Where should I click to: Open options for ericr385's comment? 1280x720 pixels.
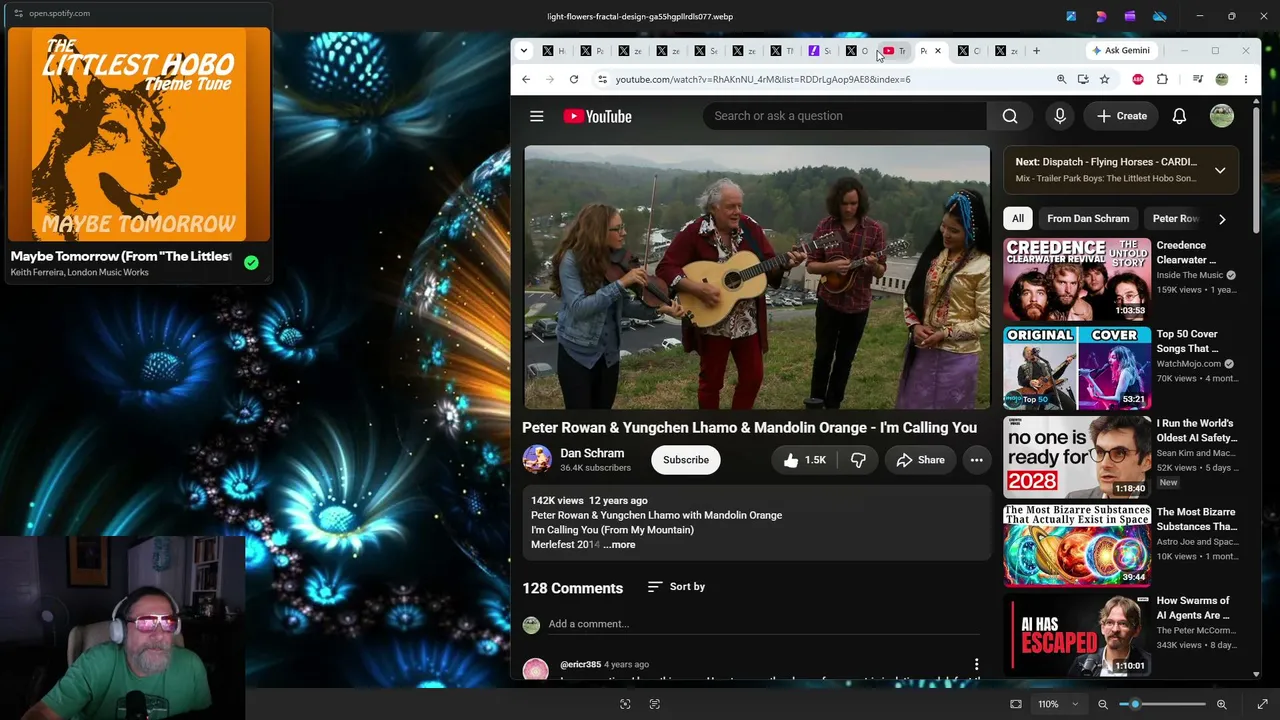click(x=976, y=665)
